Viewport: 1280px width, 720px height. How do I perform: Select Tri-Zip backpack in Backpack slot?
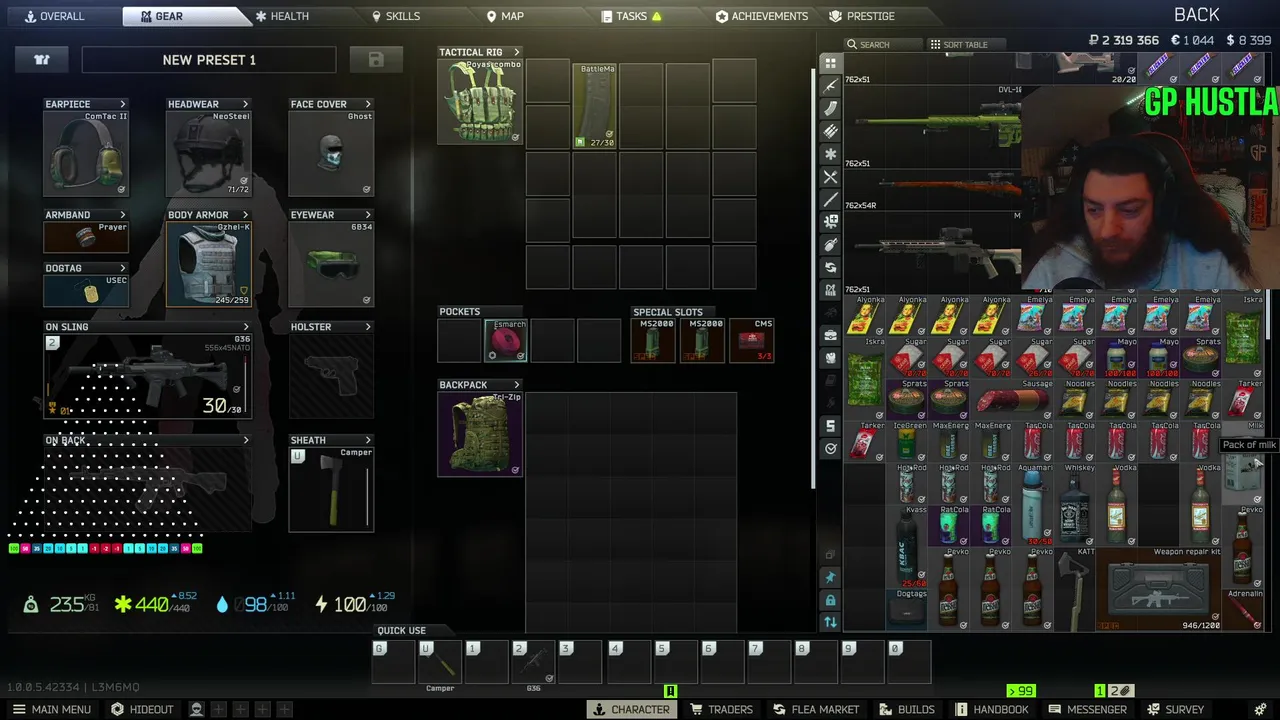tap(480, 434)
